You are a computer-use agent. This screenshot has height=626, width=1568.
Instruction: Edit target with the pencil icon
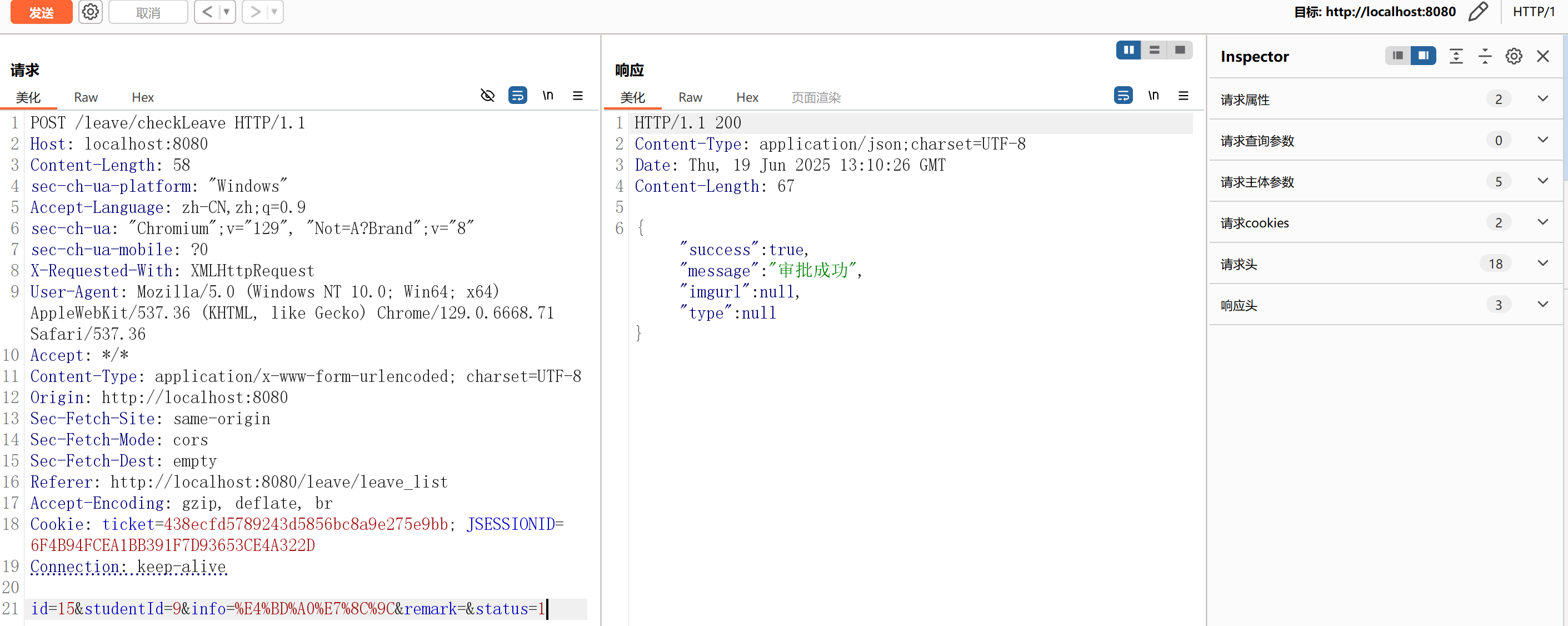point(1478,12)
